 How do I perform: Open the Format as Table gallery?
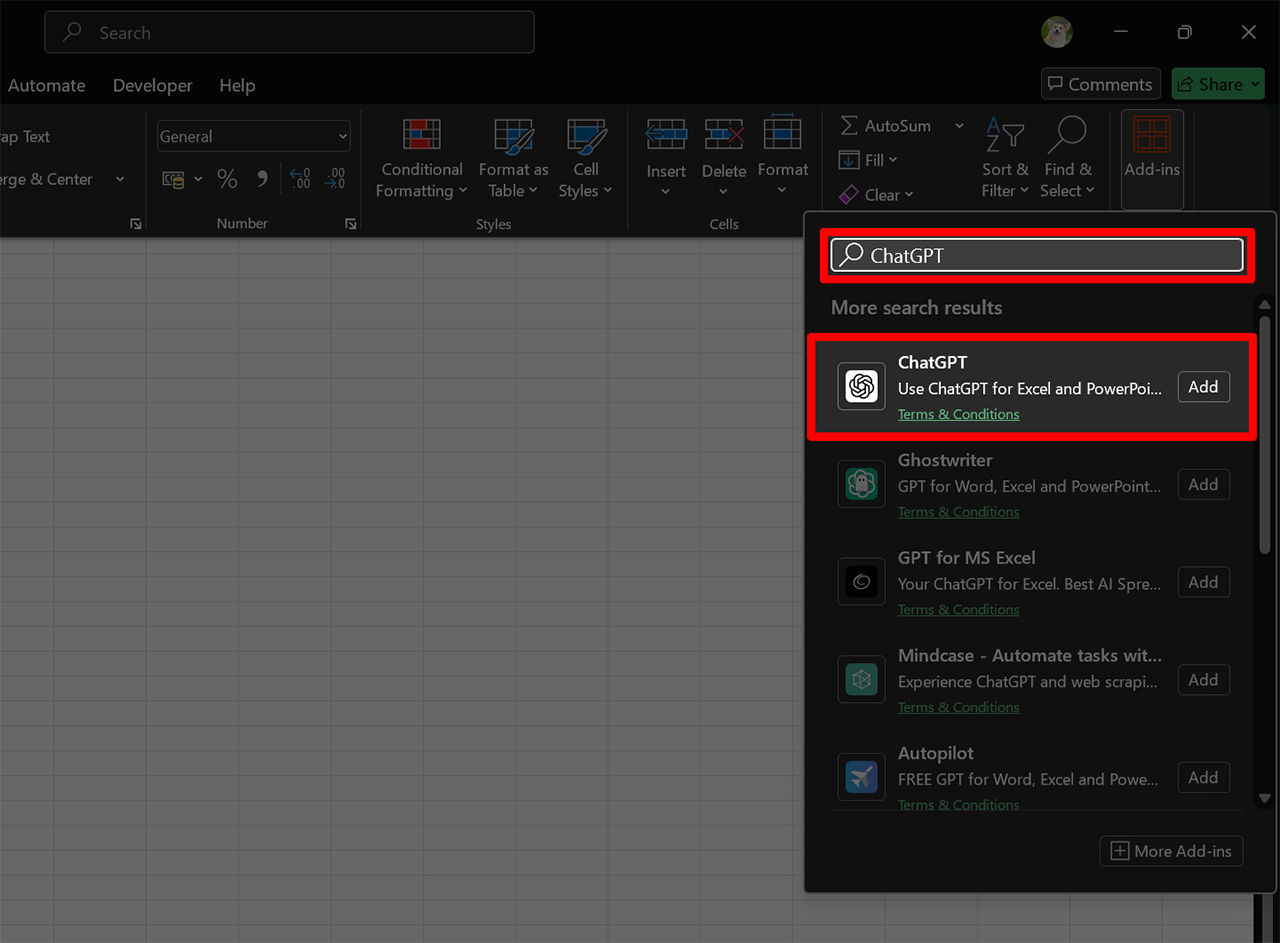pyautogui.click(x=513, y=160)
